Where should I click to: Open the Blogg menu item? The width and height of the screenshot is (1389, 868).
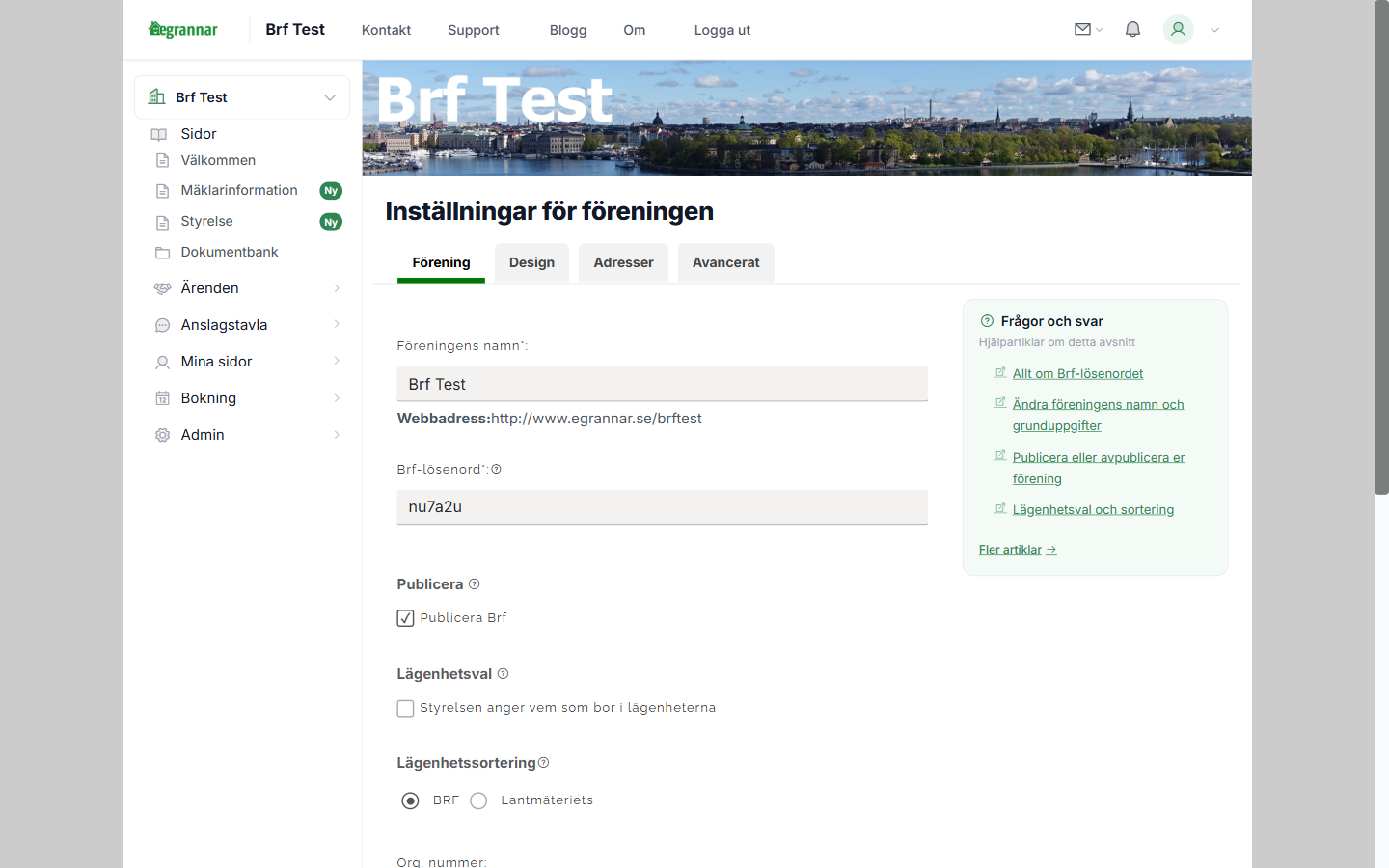[x=568, y=30]
